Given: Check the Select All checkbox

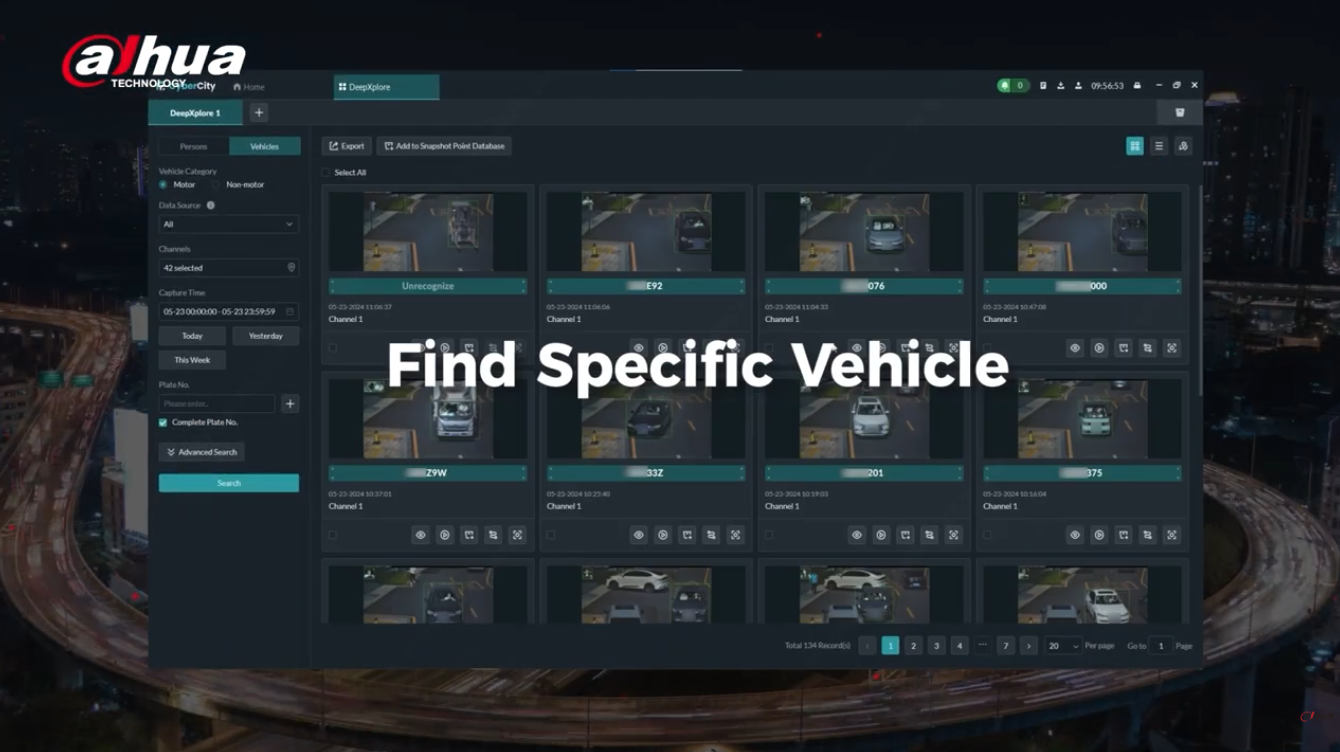Looking at the screenshot, I should tap(327, 173).
